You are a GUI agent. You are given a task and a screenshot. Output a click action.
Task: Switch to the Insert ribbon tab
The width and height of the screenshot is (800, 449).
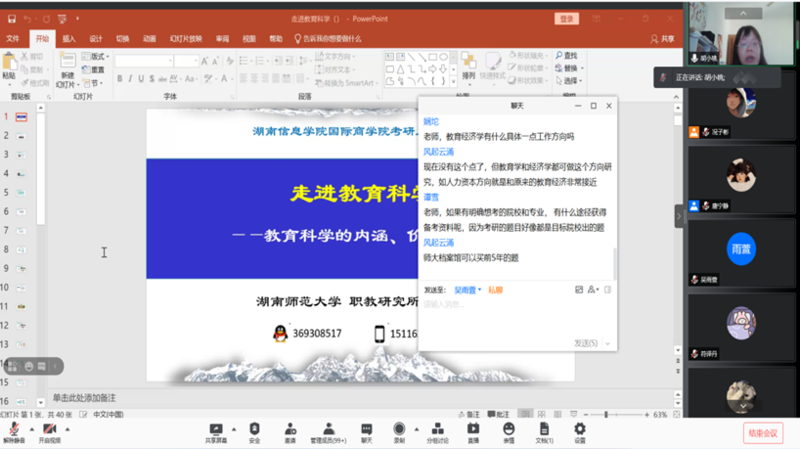click(69, 39)
